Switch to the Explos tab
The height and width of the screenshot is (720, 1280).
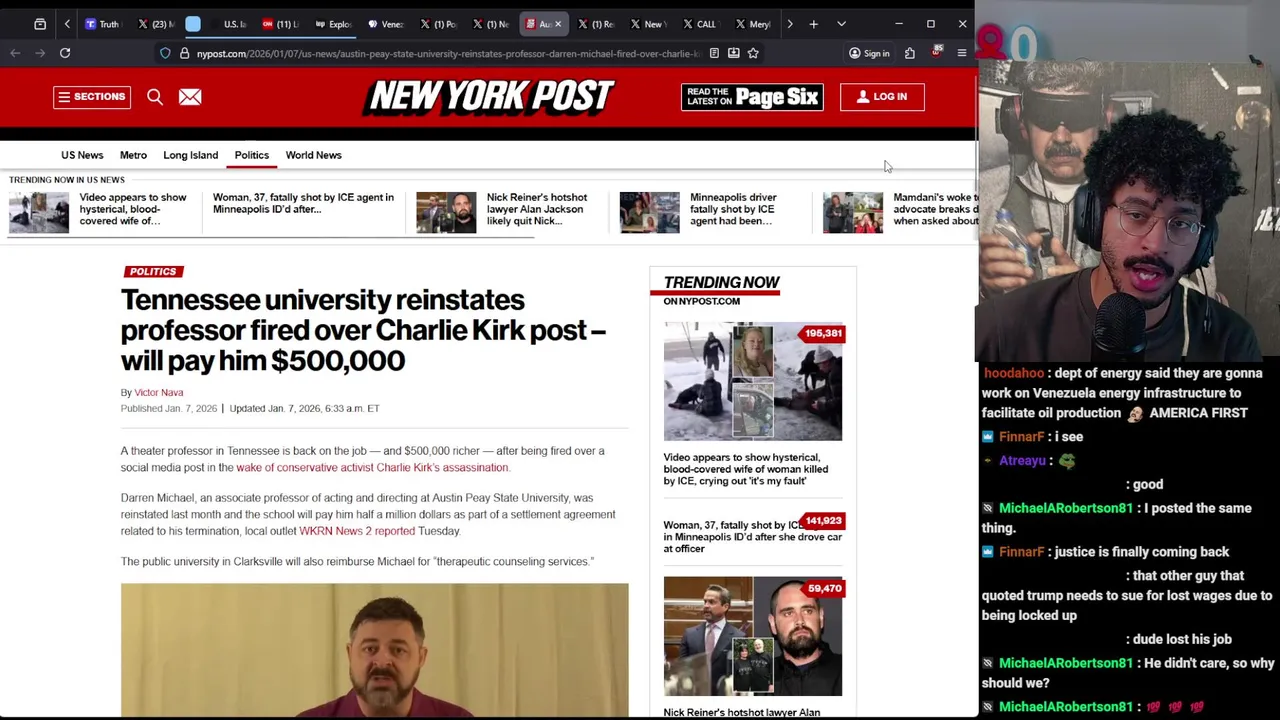333,24
